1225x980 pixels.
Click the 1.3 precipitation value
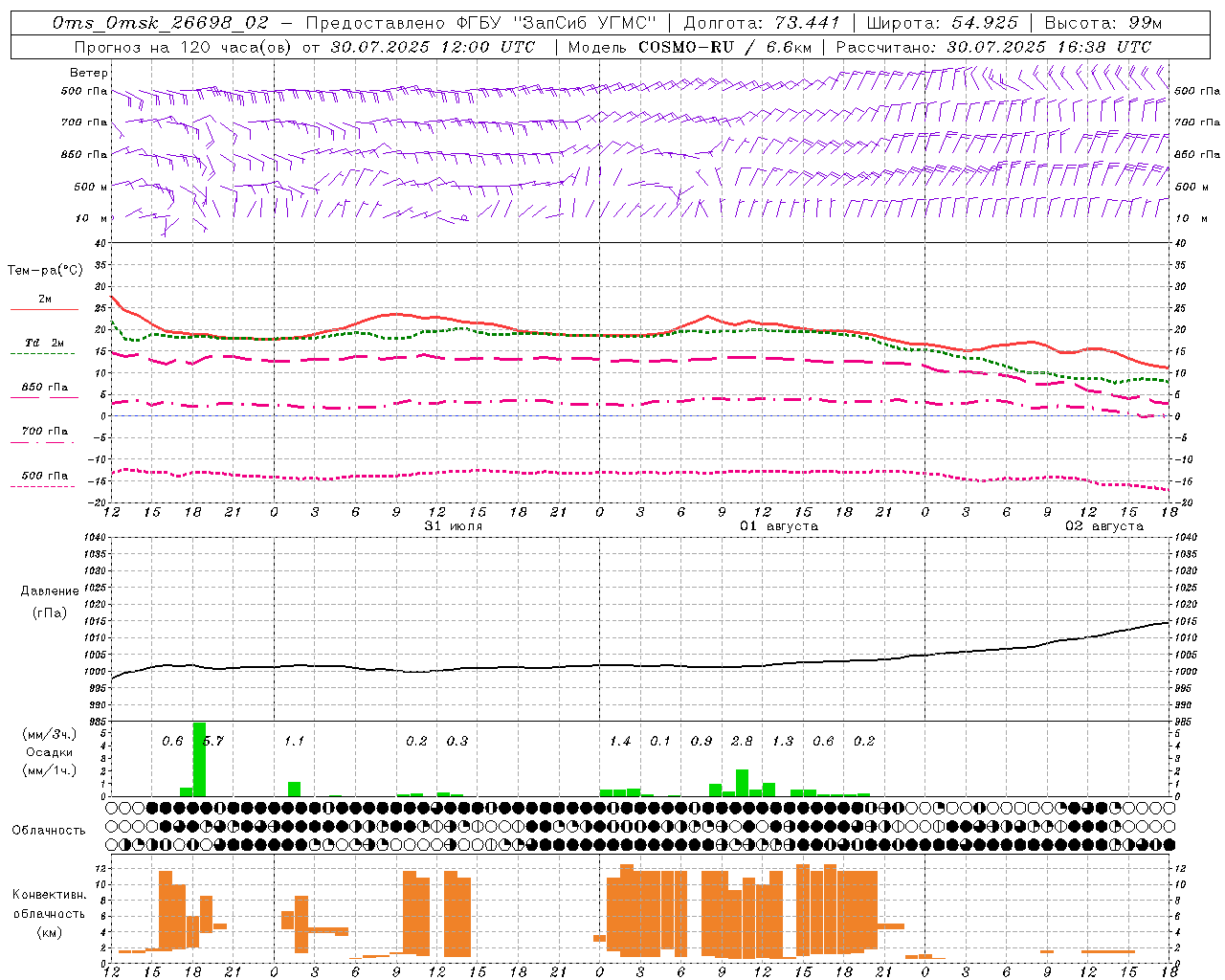tap(783, 741)
